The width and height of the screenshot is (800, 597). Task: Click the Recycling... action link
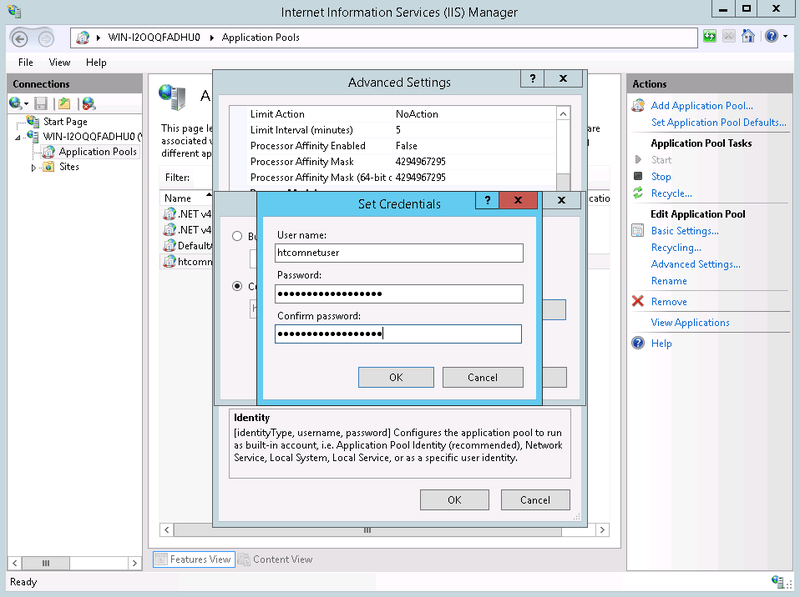coord(676,247)
